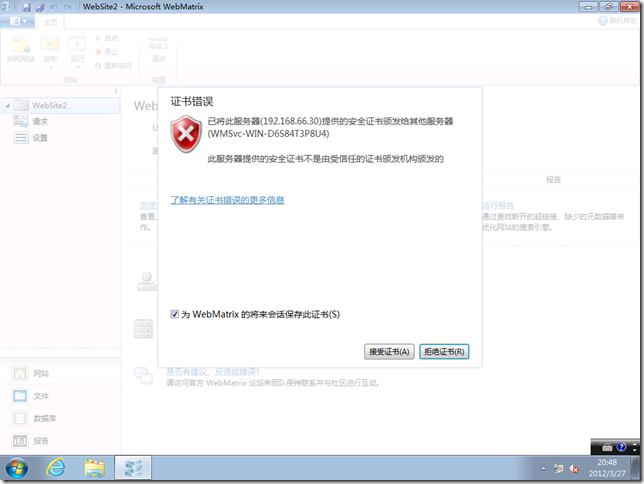This screenshot has width=644, height=484.
Task: Click the database server icon in background
Action: point(143,329)
